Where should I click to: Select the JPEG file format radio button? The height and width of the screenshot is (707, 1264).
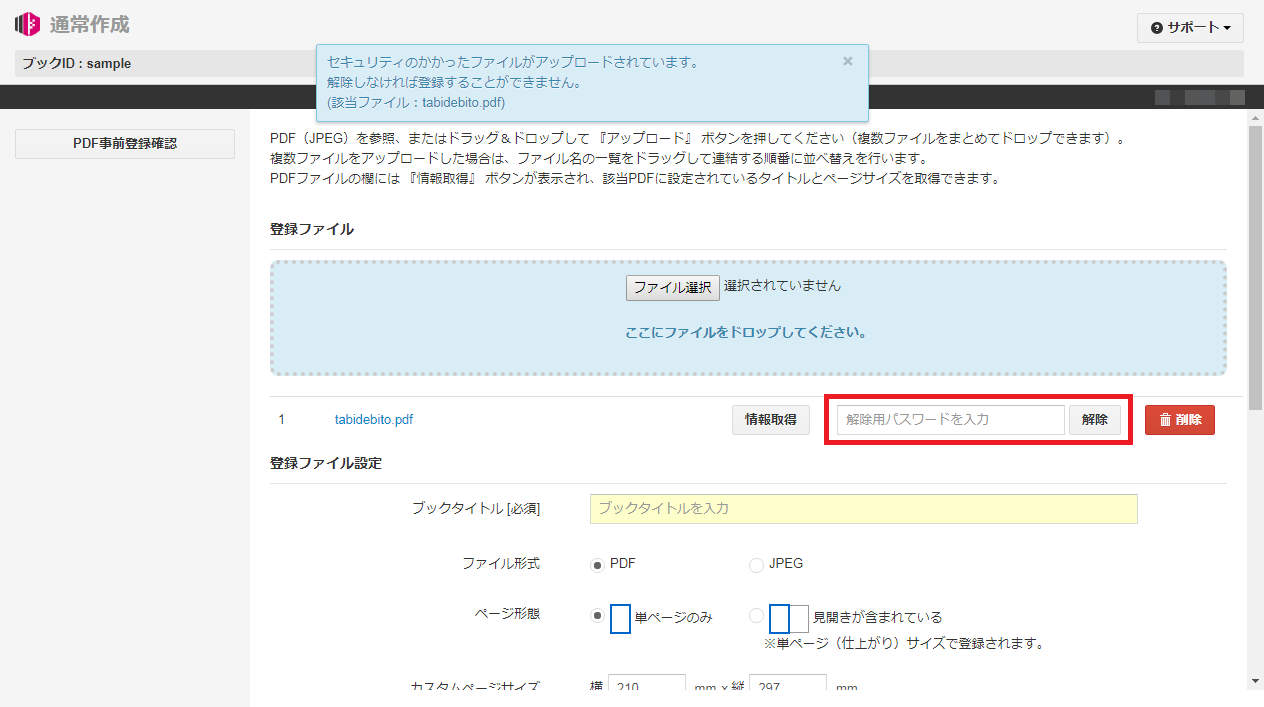tap(756, 565)
